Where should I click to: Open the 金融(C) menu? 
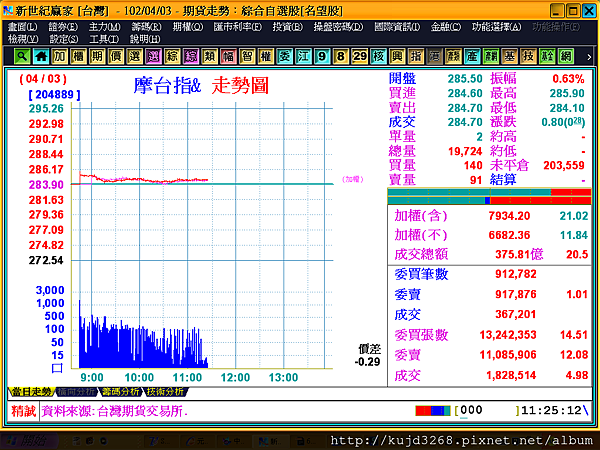click(446, 27)
